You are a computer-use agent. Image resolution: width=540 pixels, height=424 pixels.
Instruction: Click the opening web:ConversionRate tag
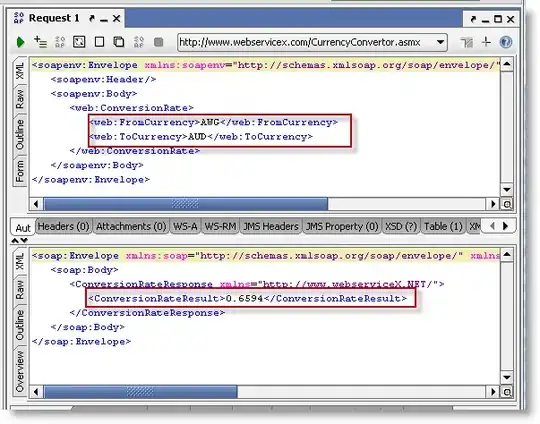[131, 108]
